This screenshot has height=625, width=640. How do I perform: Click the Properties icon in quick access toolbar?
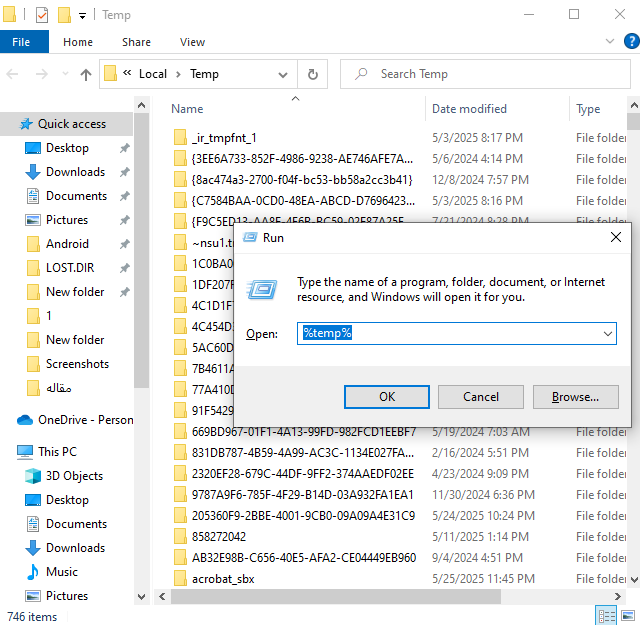pyautogui.click(x=42, y=15)
